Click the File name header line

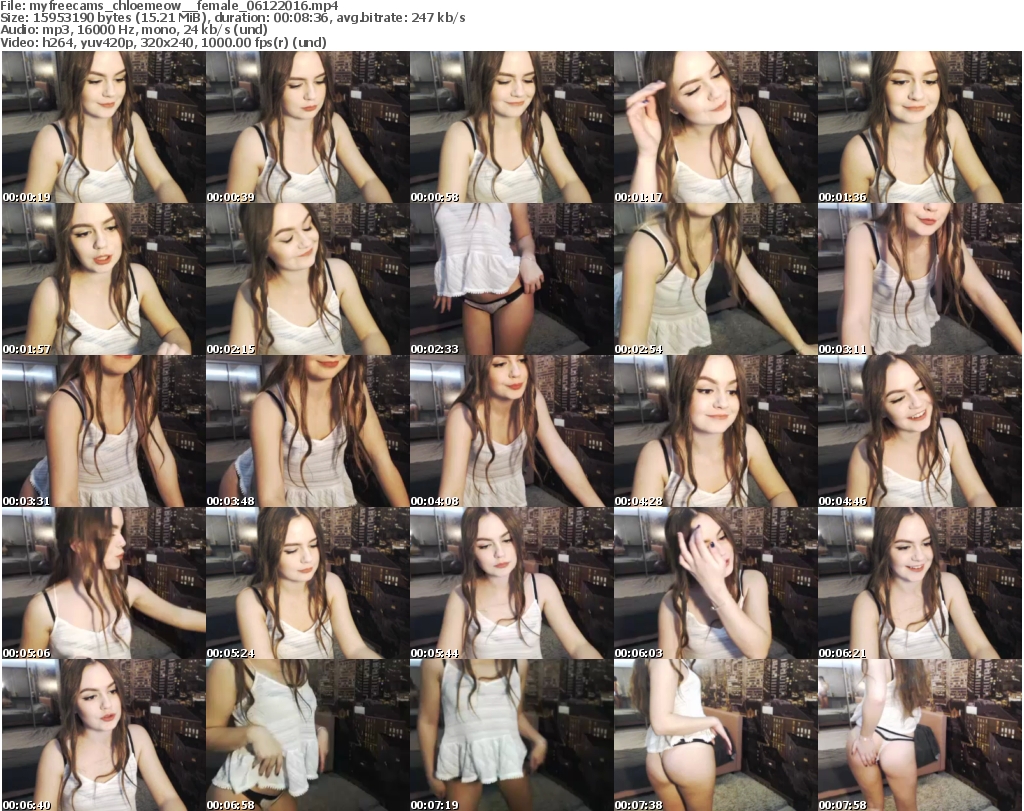[x=169, y=6]
